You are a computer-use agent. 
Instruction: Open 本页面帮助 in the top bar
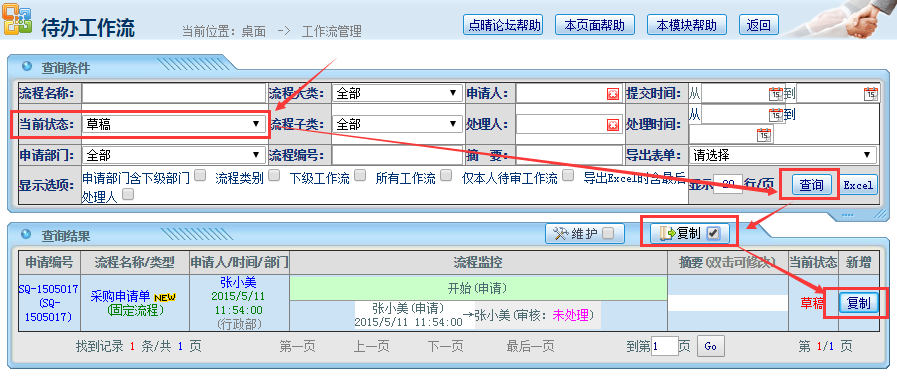(x=595, y=25)
